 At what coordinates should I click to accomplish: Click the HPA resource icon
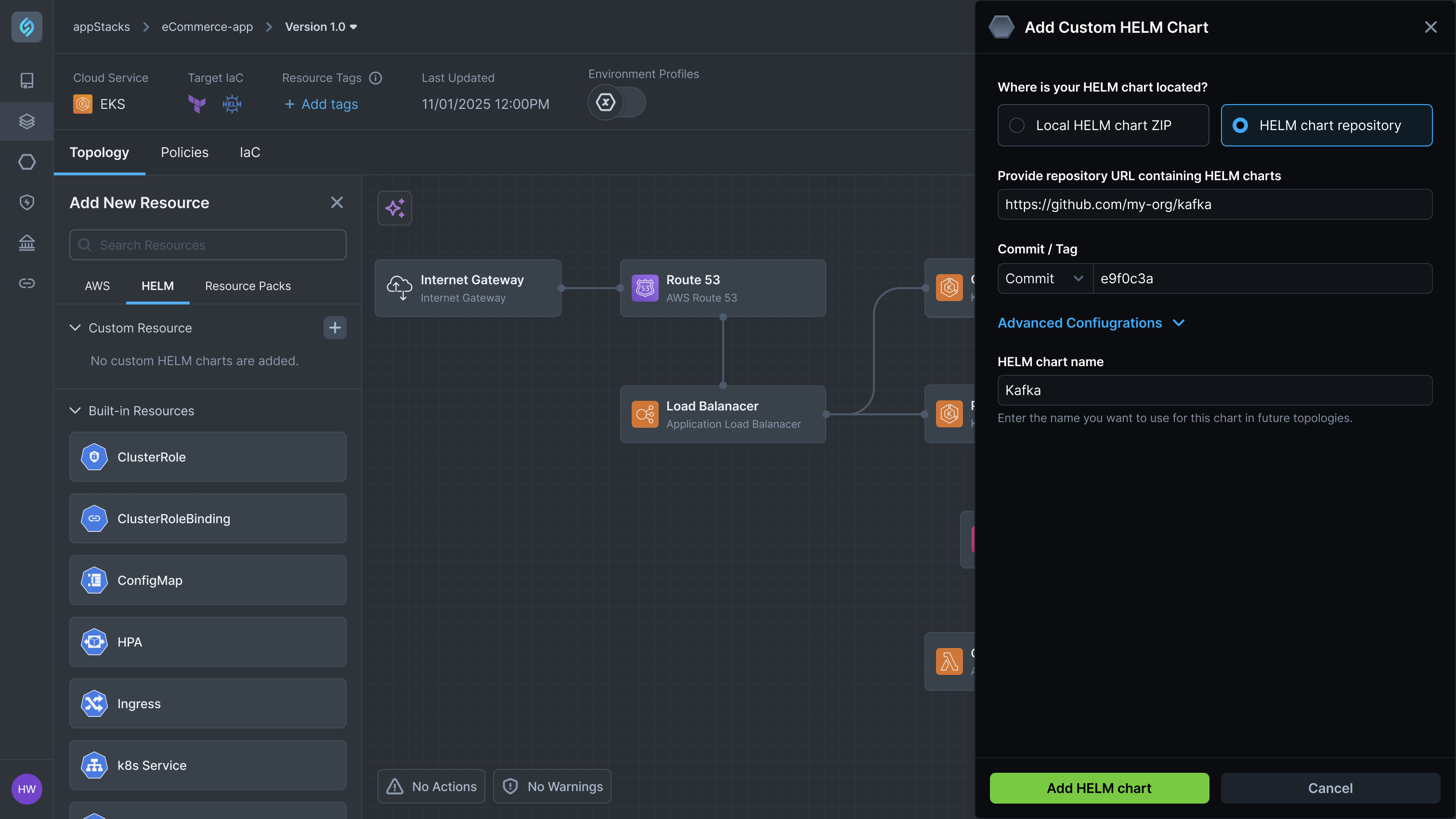[x=94, y=642]
